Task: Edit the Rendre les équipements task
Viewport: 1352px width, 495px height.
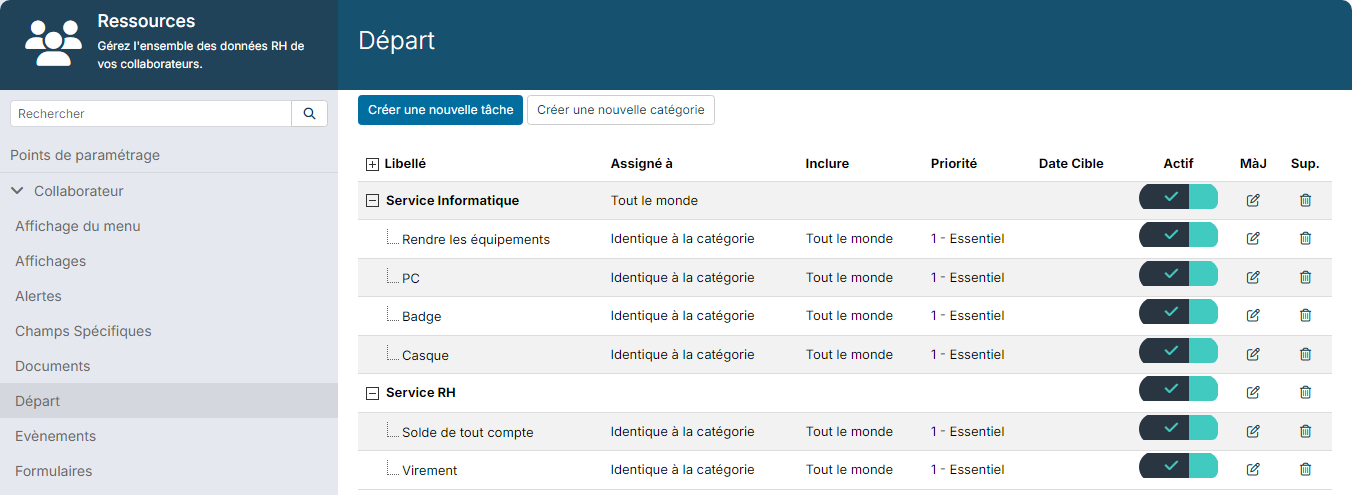Action: [x=1253, y=238]
